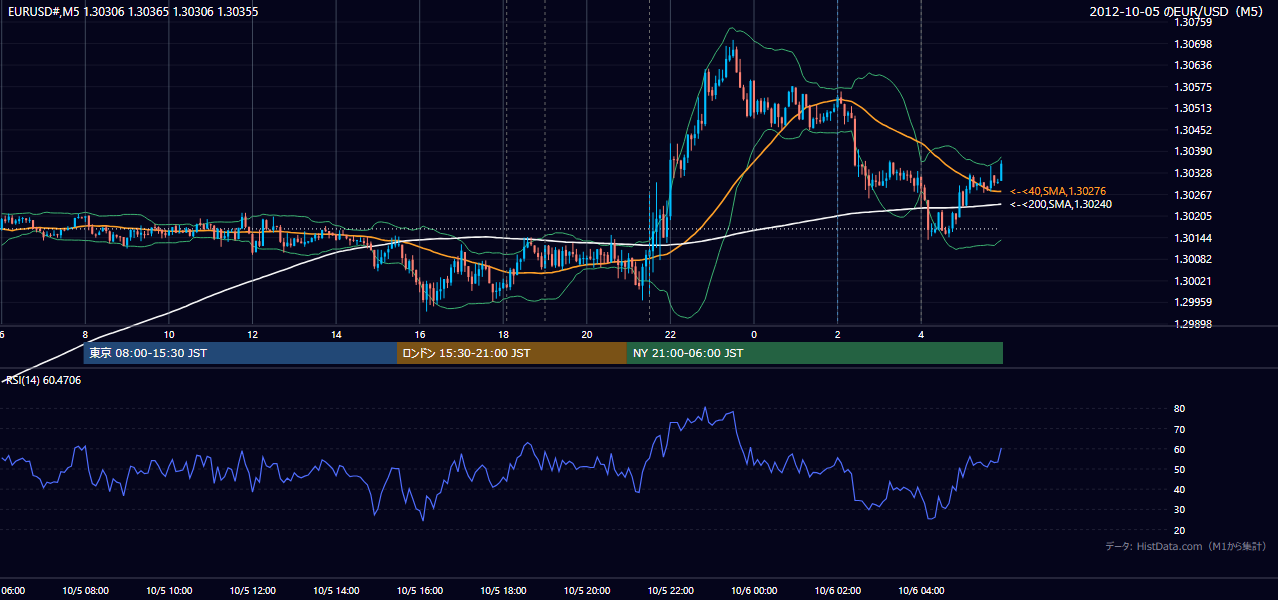
Task: Click hour label 0 under price chart
Action: (x=754, y=334)
